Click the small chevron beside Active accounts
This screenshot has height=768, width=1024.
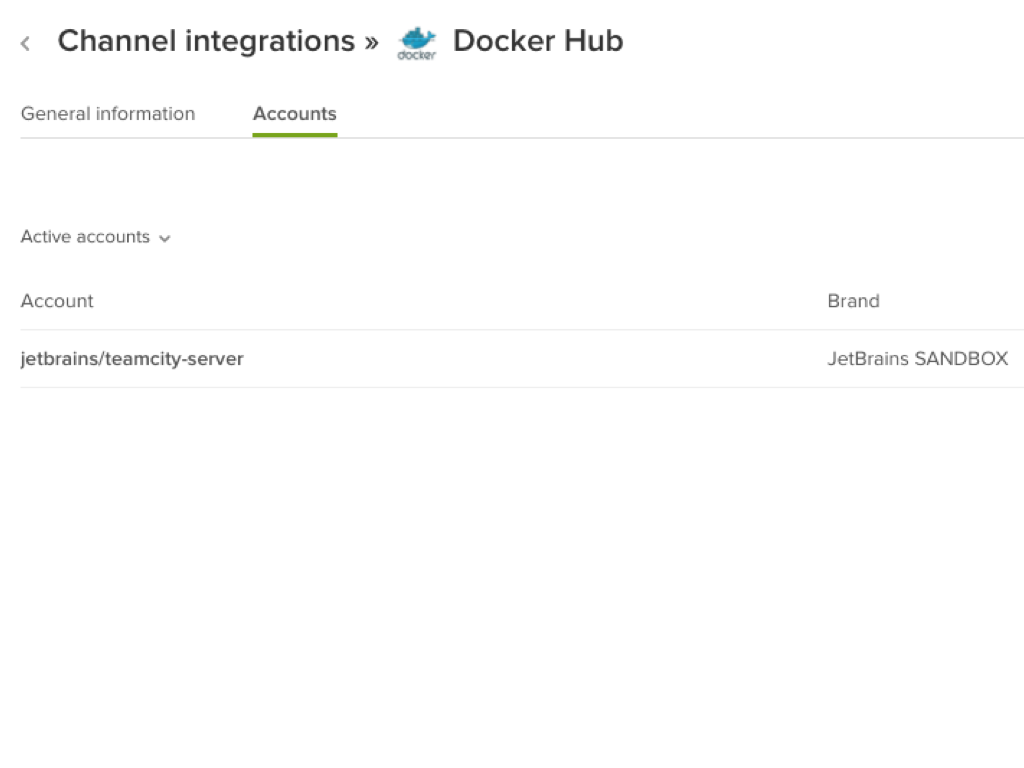click(165, 239)
